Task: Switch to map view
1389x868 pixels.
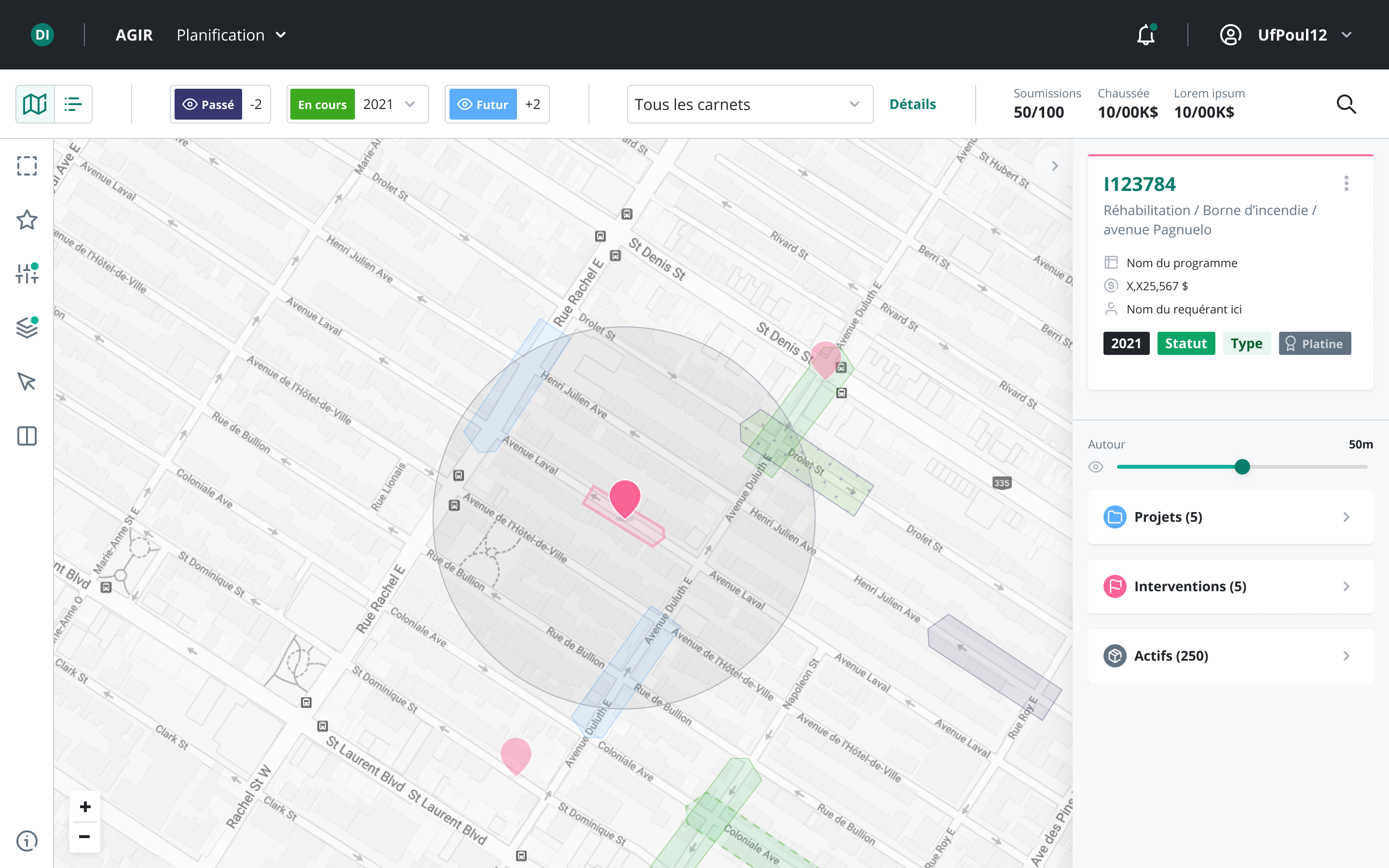Action: pos(35,104)
